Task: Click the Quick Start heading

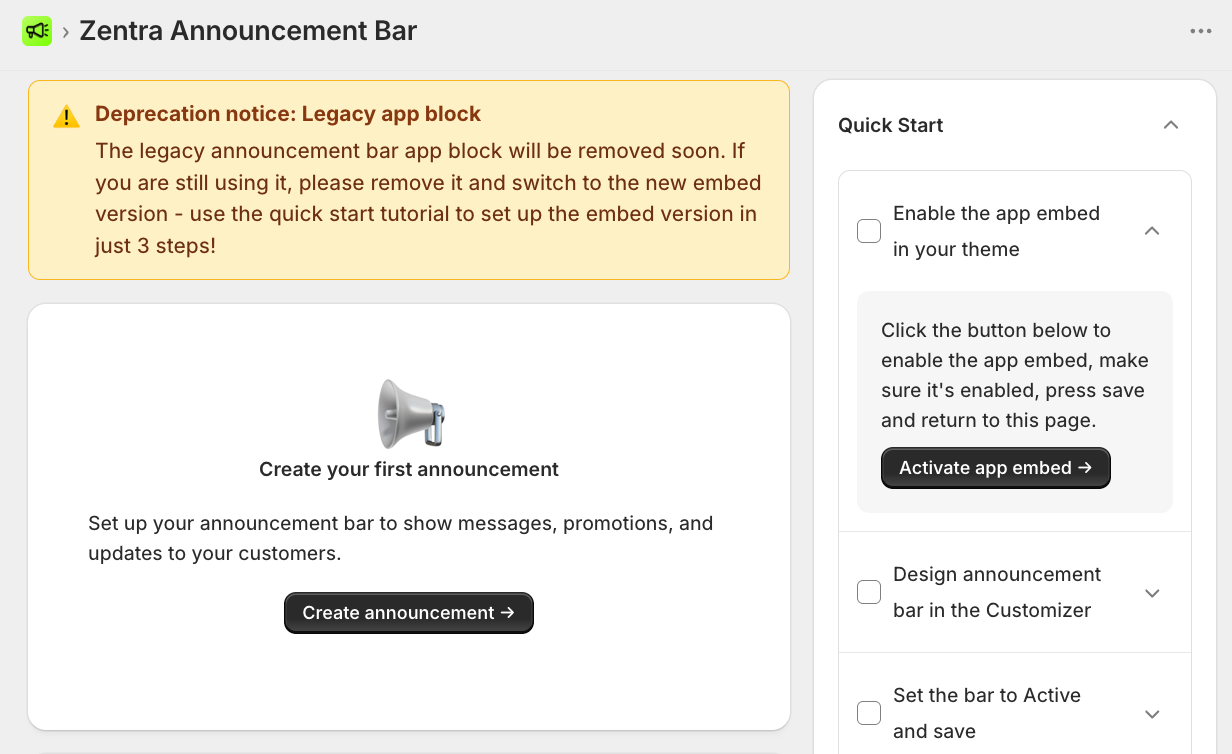Action: [891, 125]
